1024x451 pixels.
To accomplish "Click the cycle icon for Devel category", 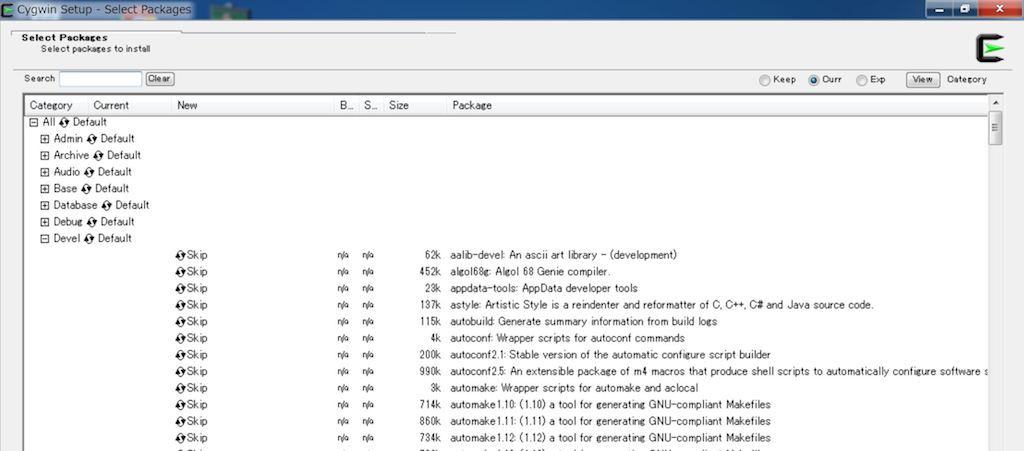I will 89,239.
